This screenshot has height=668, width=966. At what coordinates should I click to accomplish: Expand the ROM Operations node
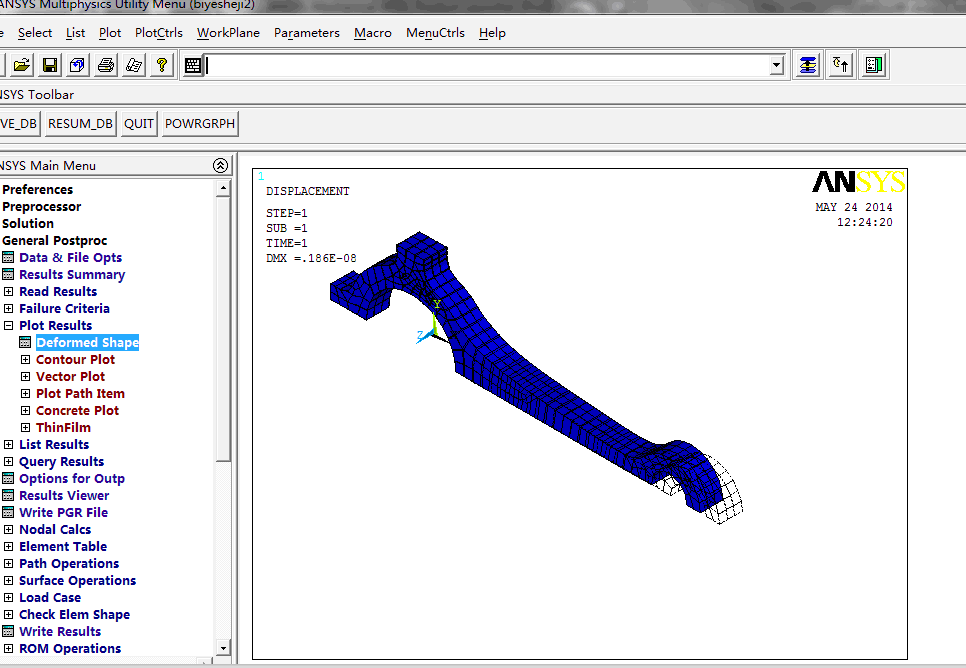tap(9, 648)
